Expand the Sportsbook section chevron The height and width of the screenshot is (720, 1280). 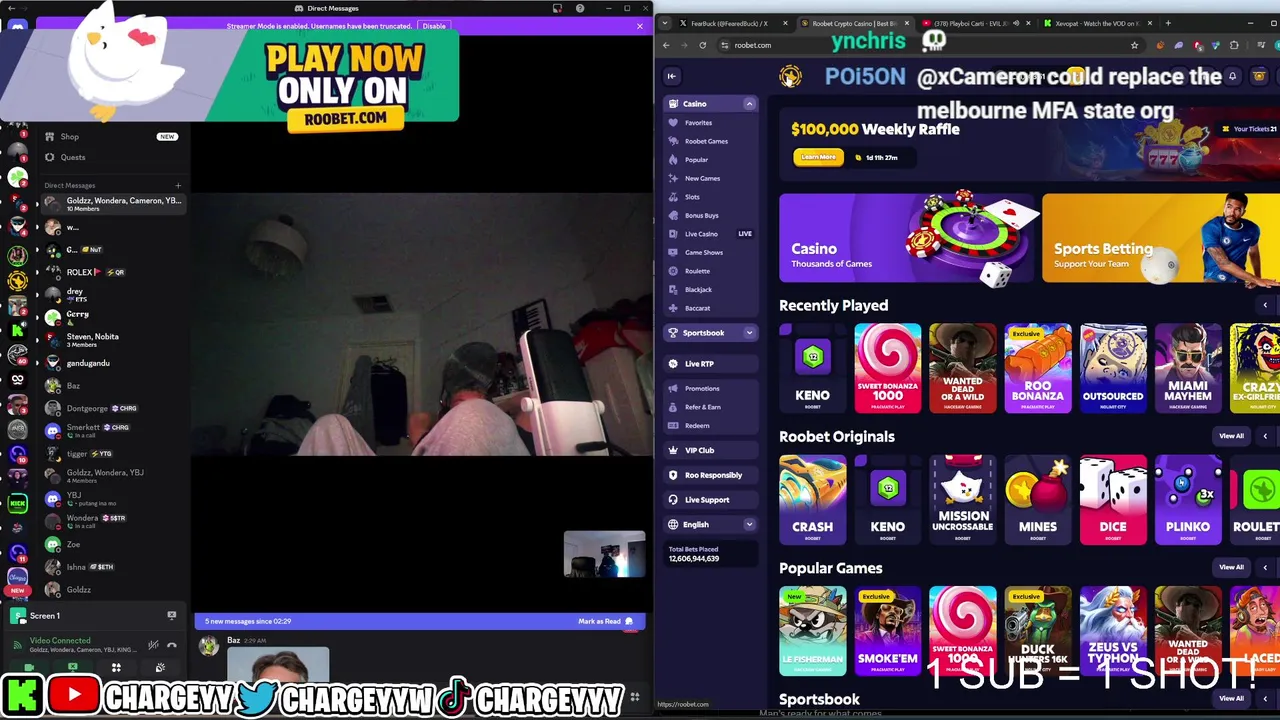(x=749, y=333)
